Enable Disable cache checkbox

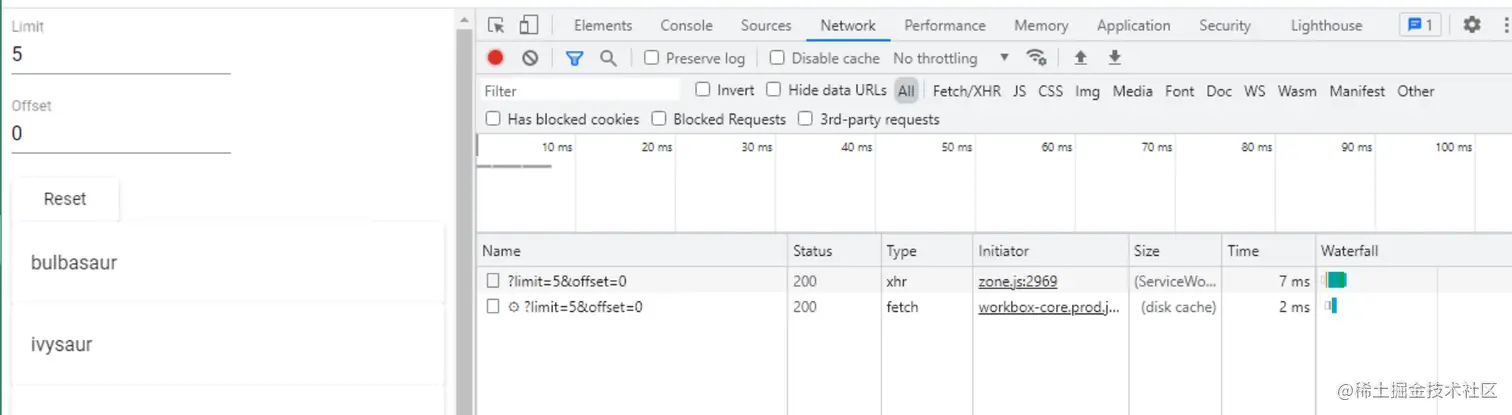tap(777, 58)
